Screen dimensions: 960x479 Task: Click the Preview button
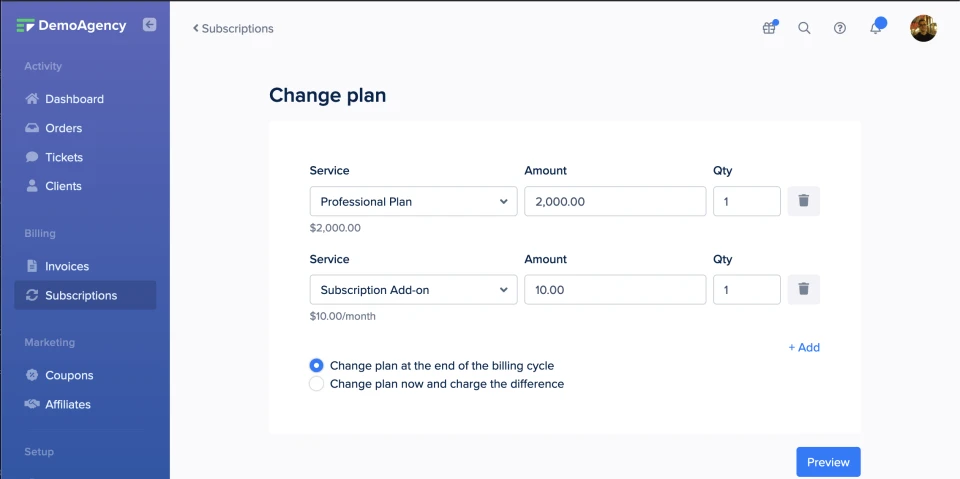[828, 462]
